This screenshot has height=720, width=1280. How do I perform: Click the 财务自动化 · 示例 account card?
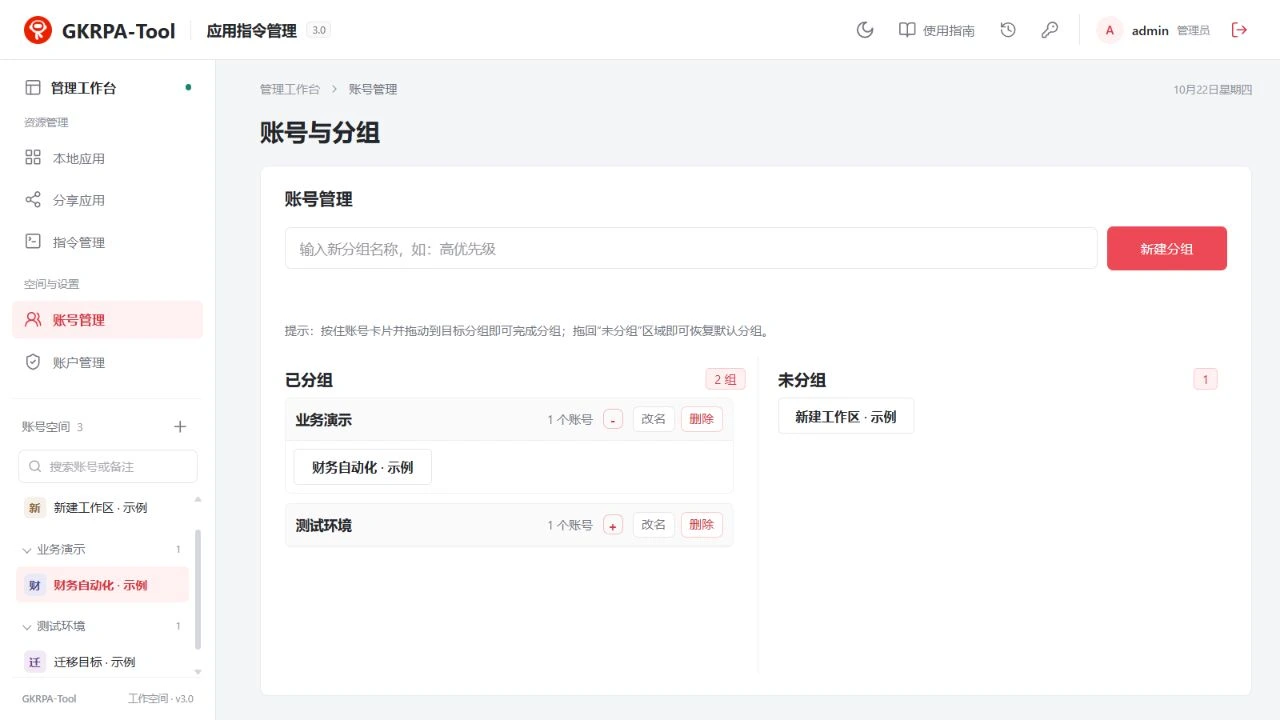(363, 467)
